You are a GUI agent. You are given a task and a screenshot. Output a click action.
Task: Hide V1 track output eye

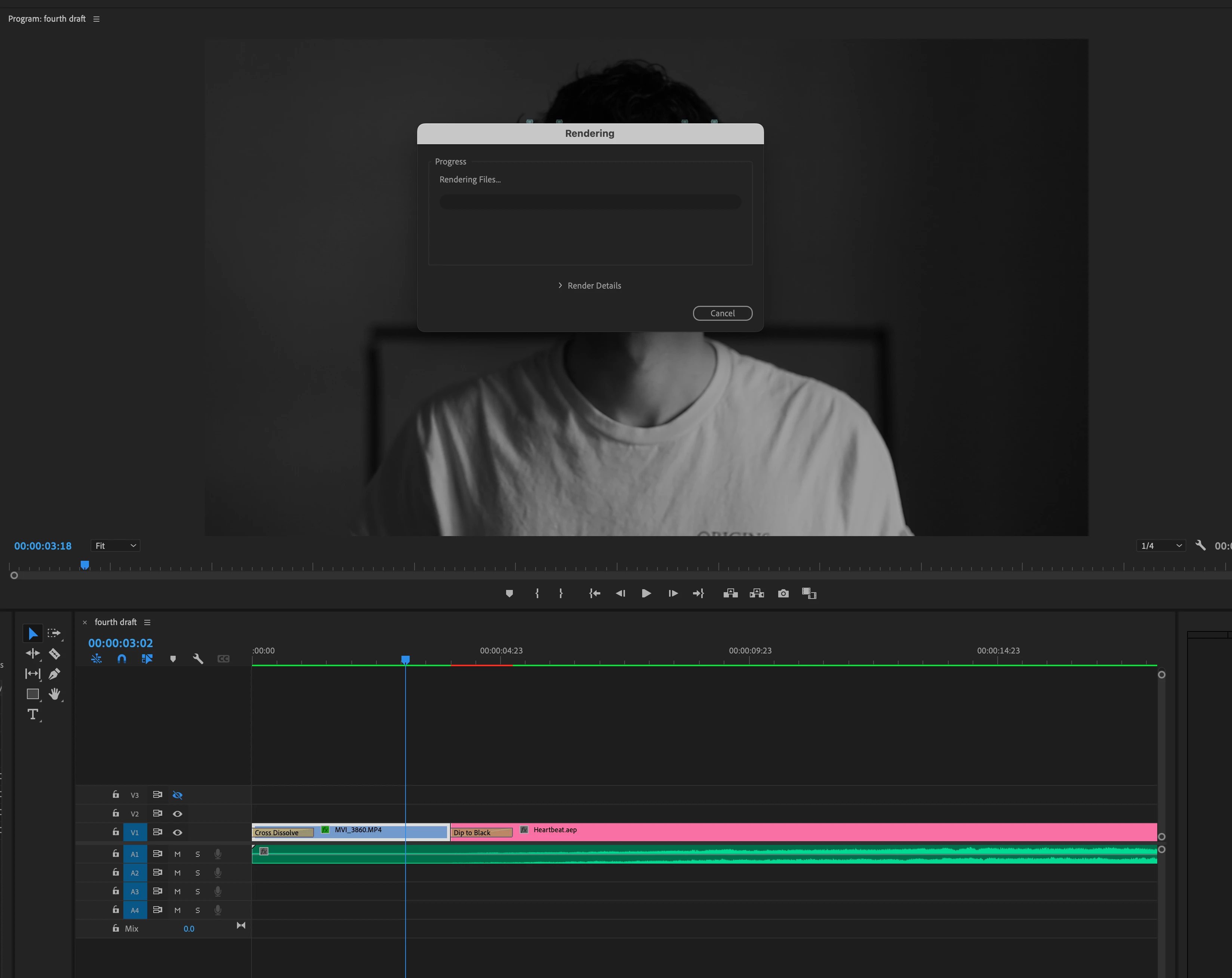177,832
